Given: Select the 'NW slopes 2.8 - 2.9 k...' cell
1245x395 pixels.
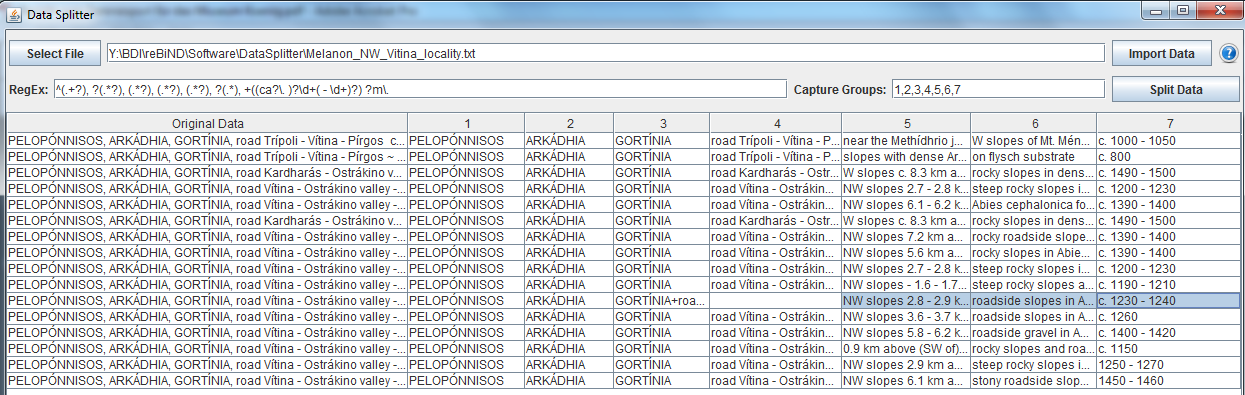Looking at the screenshot, I should click(905, 300).
